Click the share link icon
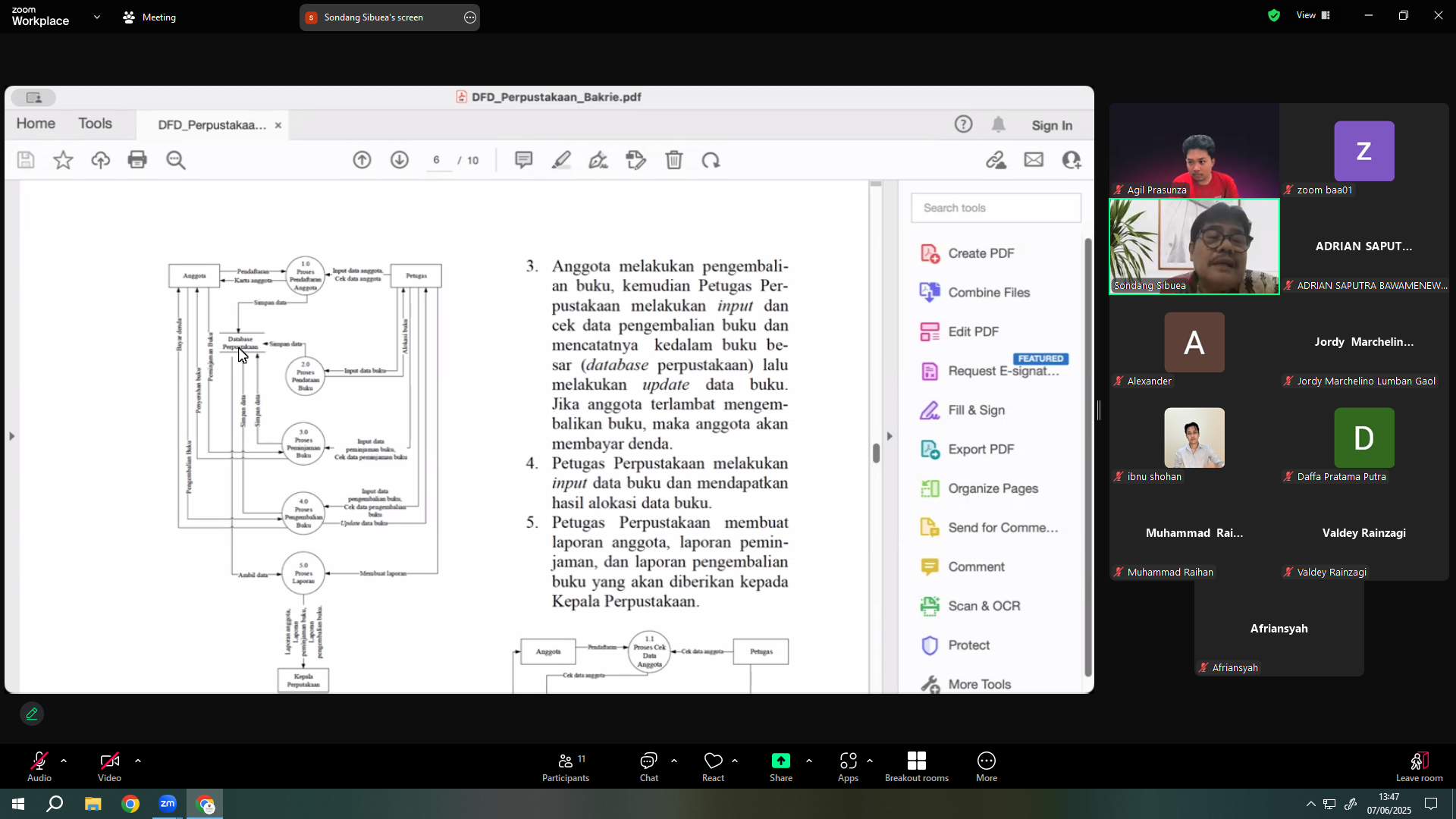This screenshot has height=819, width=1456. click(x=996, y=160)
